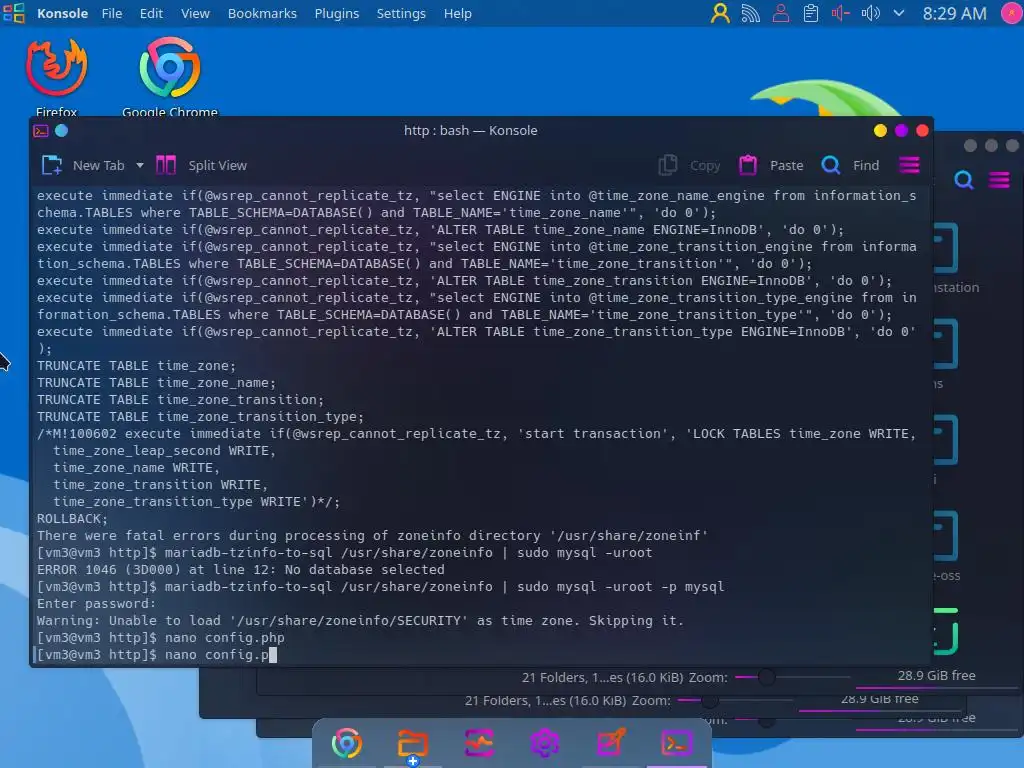This screenshot has width=1024, height=768.
Task: Click the Split View button
Action: (x=201, y=165)
